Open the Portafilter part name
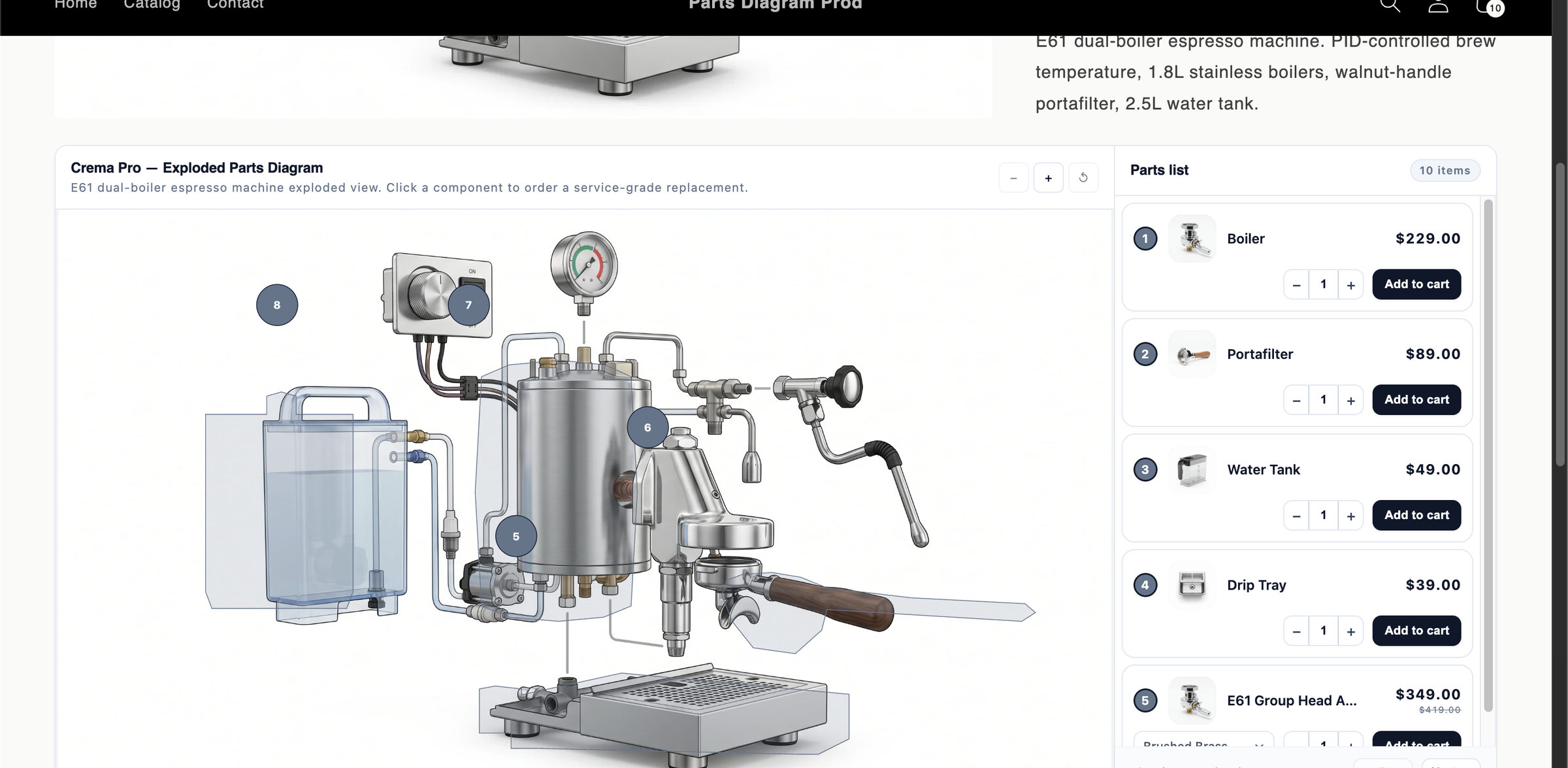Screen dimensions: 1568x768 tap(1260, 354)
